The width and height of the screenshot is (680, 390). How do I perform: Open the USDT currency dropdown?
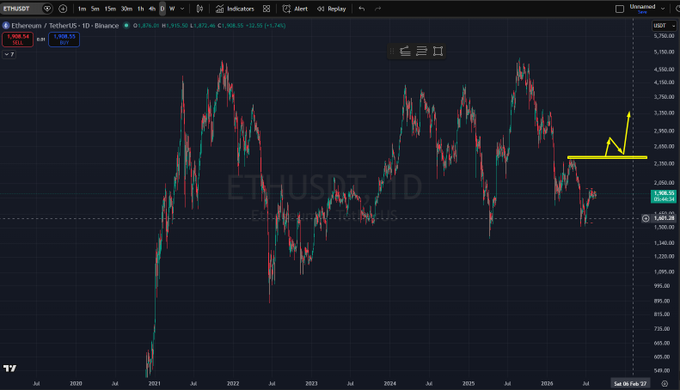664,26
